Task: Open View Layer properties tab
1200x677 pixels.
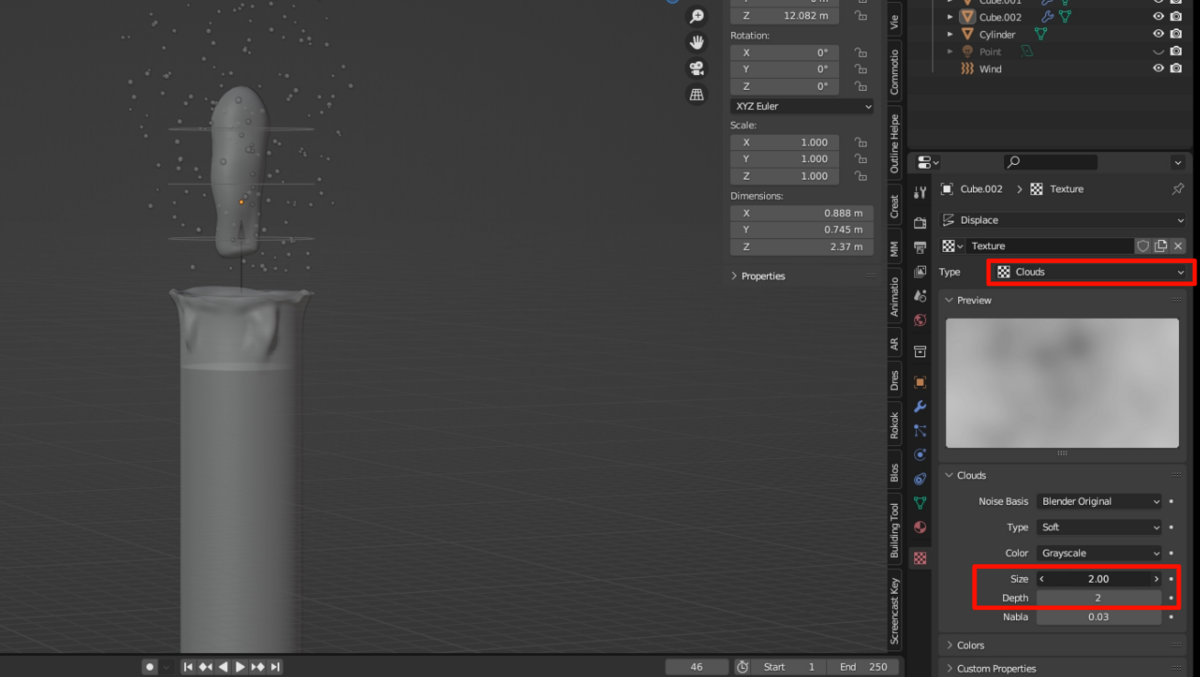Action: pos(920,272)
